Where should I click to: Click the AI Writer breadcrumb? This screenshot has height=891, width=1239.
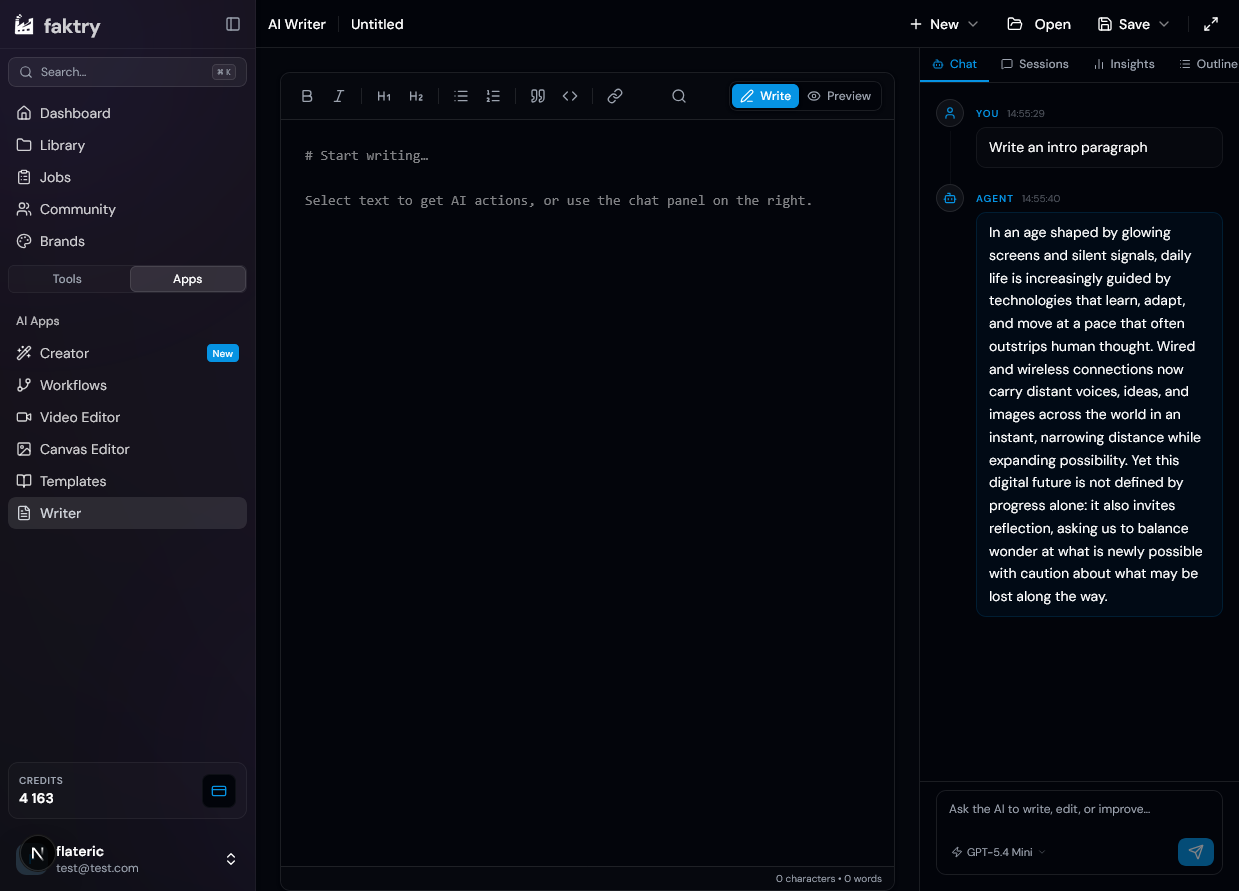297,24
